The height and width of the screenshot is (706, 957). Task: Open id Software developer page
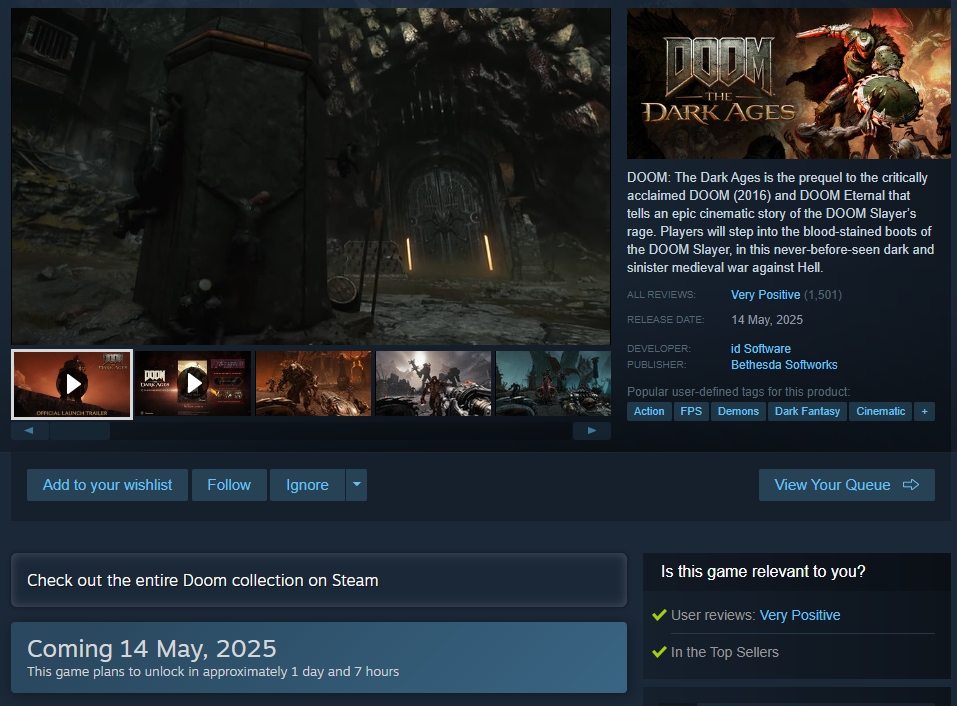pyautogui.click(x=760, y=349)
